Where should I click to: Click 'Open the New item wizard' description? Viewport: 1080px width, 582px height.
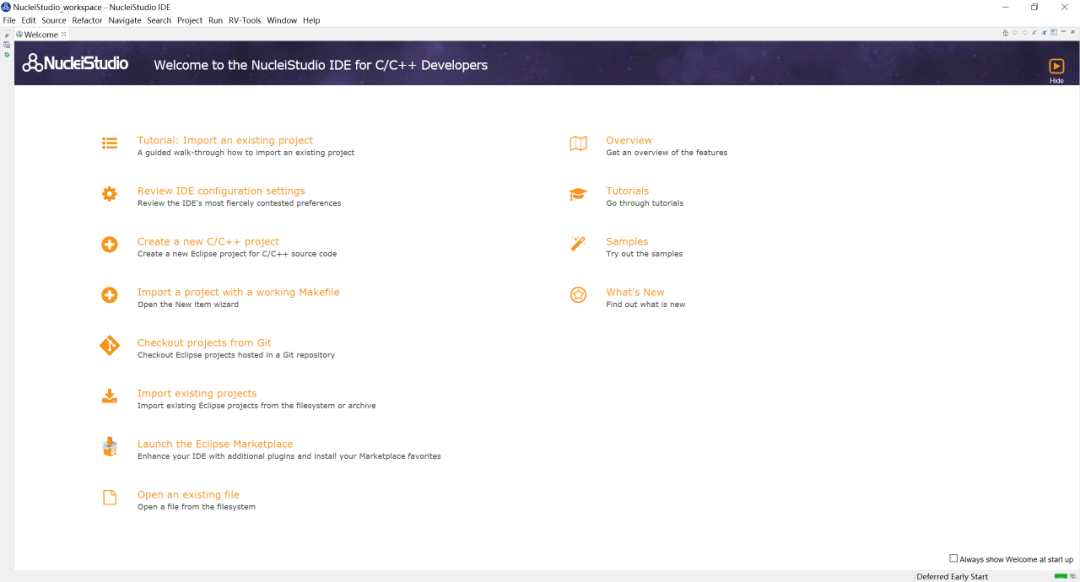(188, 304)
